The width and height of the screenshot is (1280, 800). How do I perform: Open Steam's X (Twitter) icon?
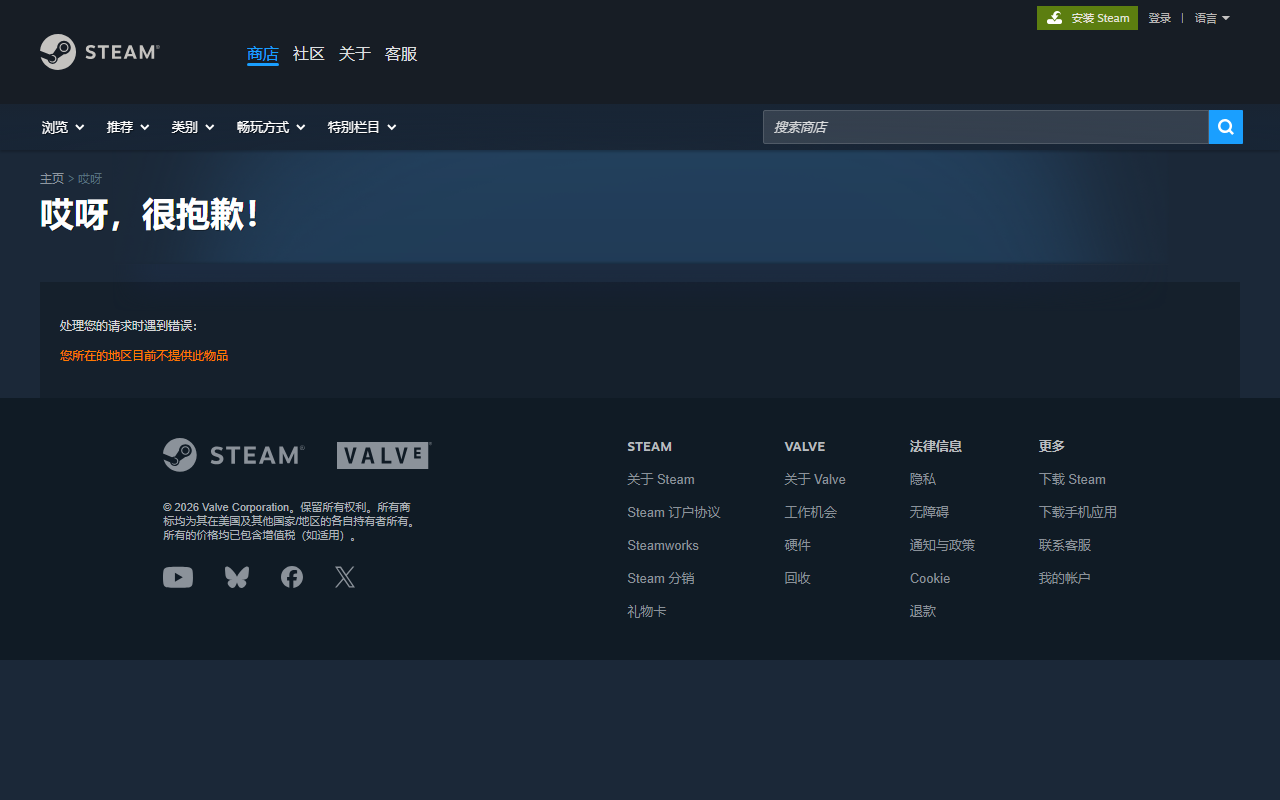pyautogui.click(x=345, y=577)
